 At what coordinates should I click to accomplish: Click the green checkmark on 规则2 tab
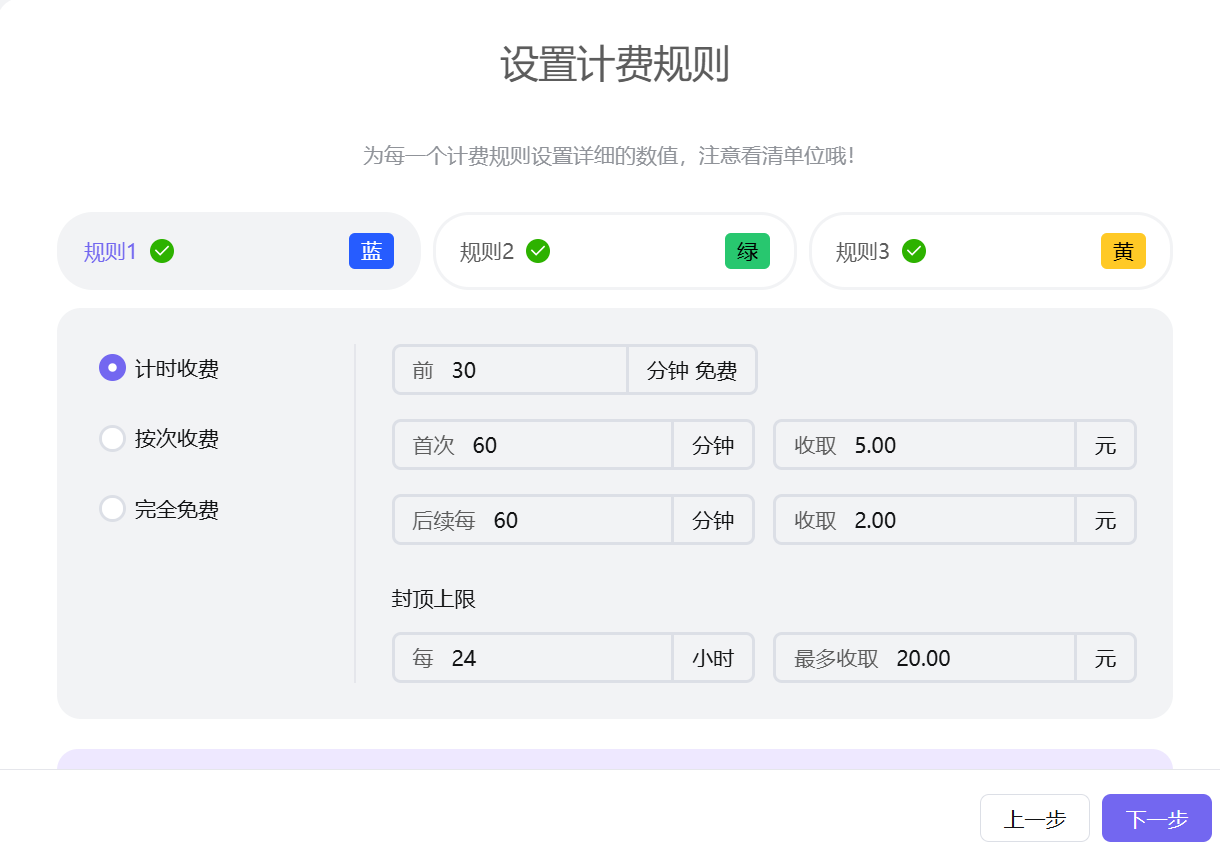click(537, 251)
